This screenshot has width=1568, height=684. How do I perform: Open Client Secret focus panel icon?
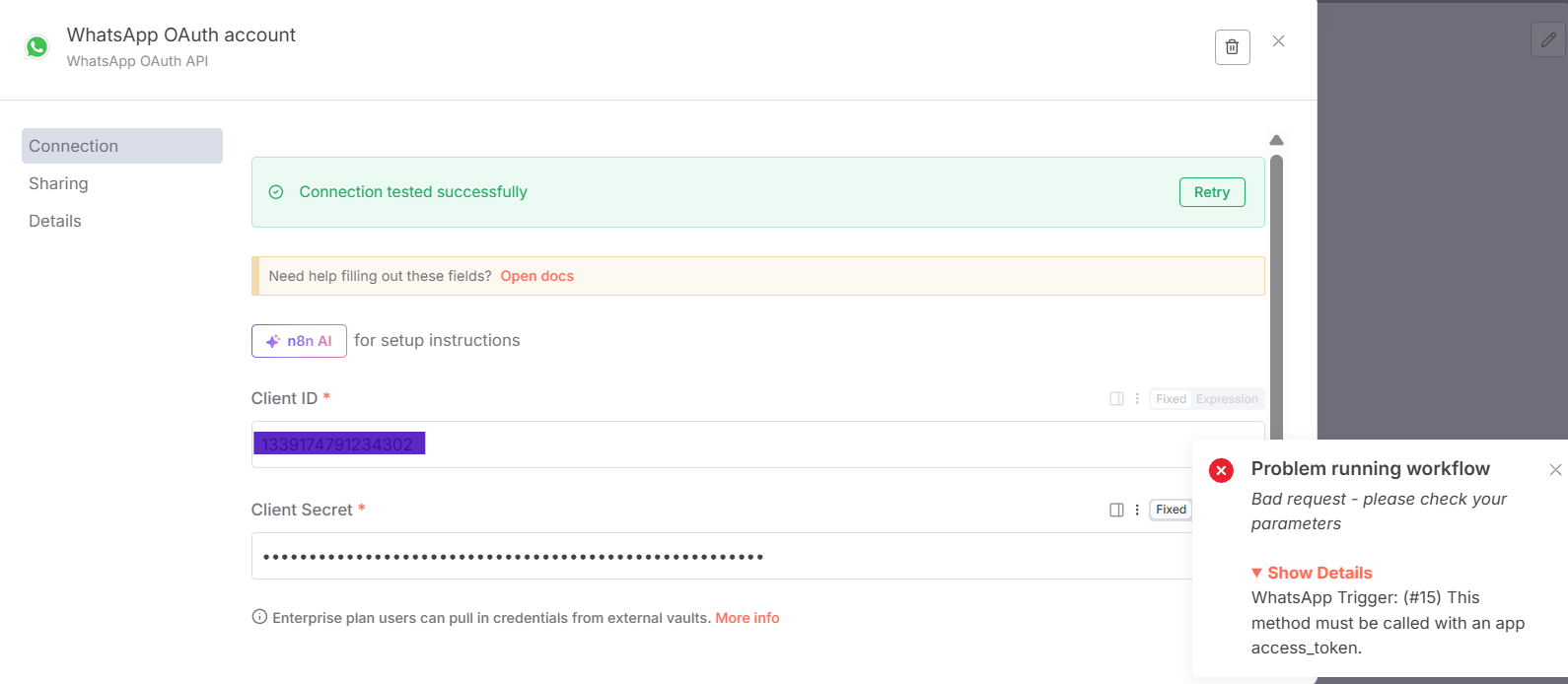[x=1116, y=510]
